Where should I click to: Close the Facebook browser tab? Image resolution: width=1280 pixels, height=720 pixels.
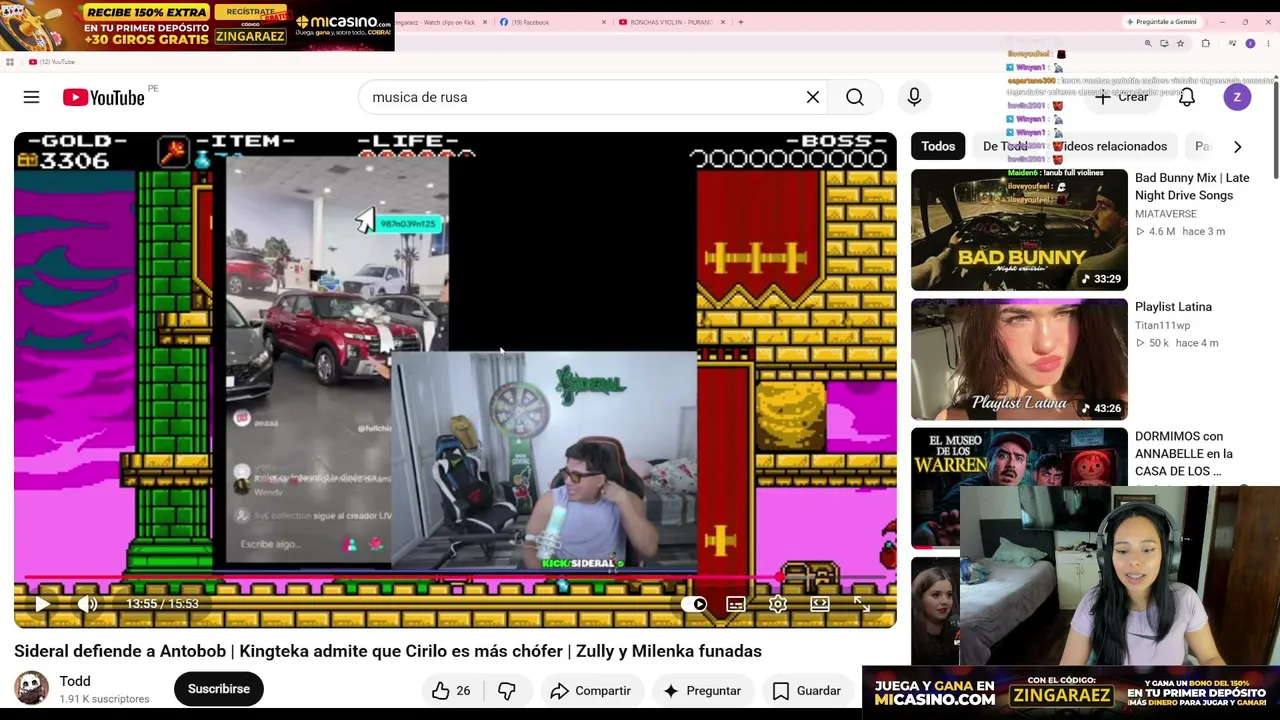click(604, 22)
